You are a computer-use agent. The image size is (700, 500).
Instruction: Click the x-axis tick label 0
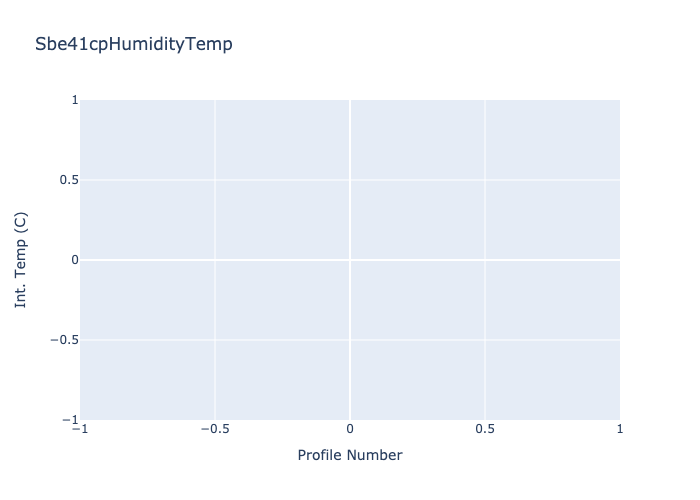pos(350,429)
